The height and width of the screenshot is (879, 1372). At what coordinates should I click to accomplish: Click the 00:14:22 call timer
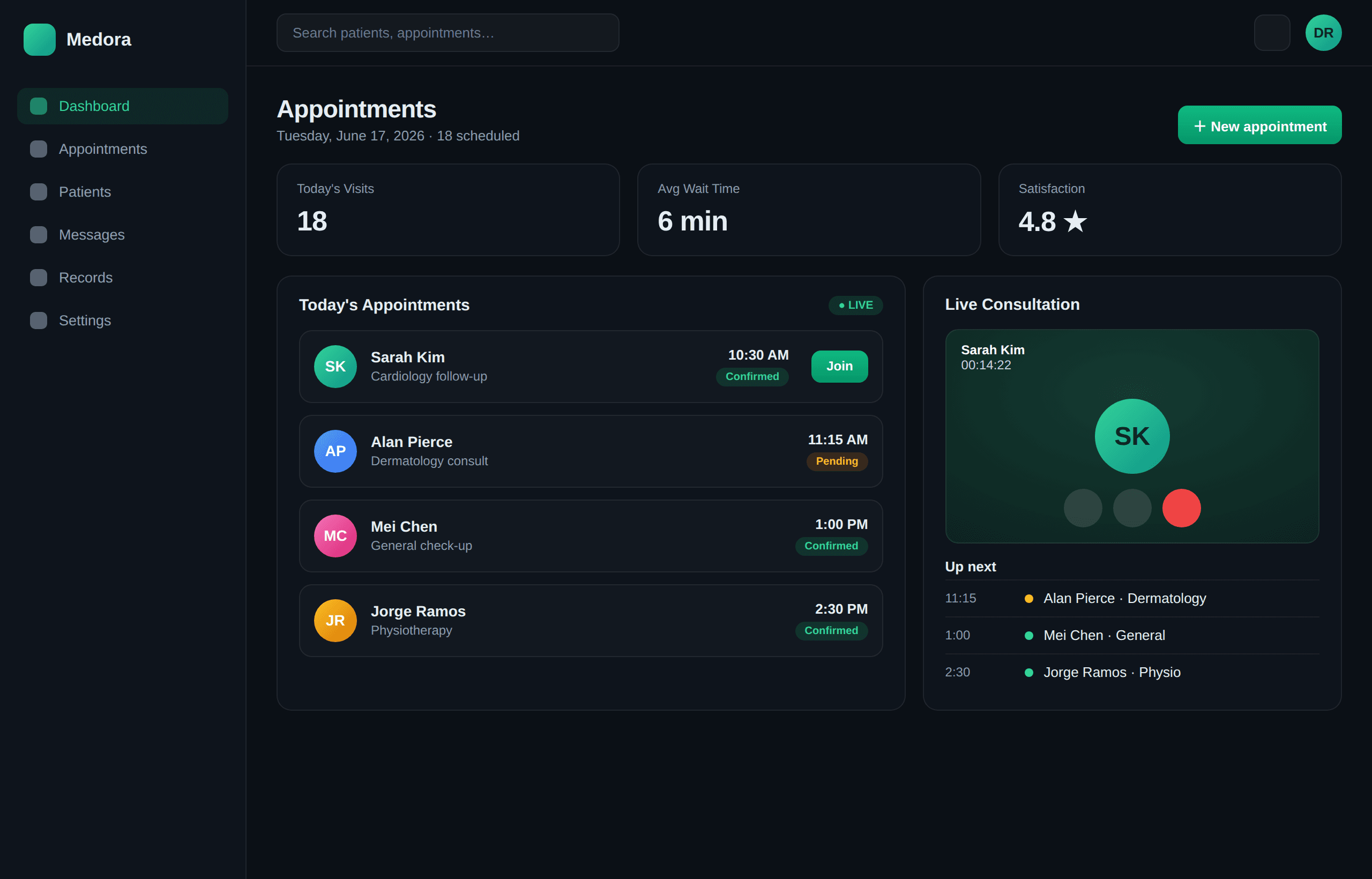pyautogui.click(x=986, y=366)
